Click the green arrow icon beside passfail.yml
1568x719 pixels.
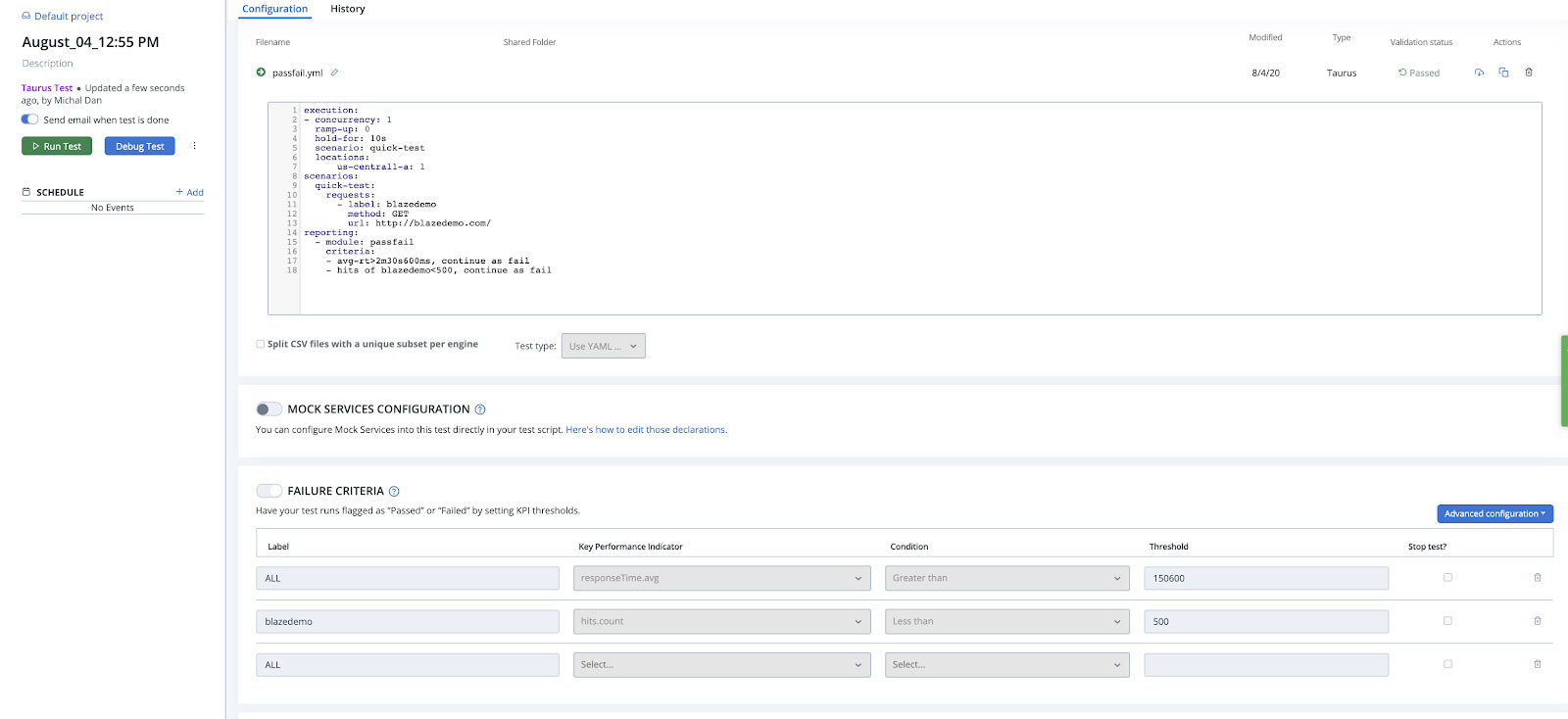click(261, 72)
